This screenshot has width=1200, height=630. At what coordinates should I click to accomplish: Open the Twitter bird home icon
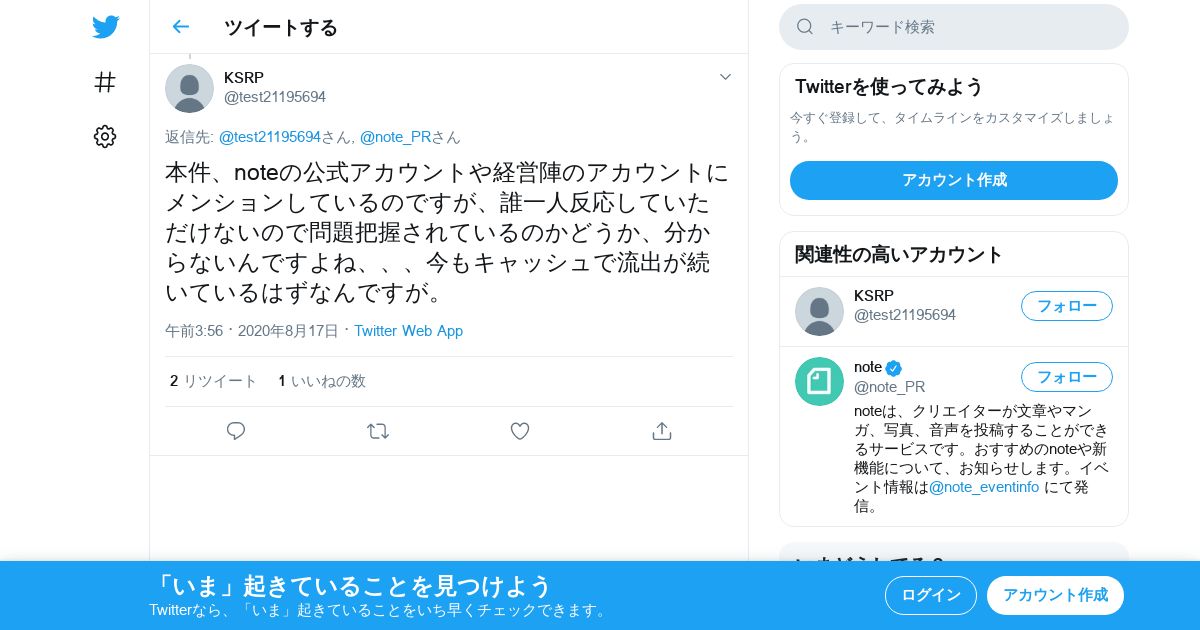pyautogui.click(x=105, y=27)
